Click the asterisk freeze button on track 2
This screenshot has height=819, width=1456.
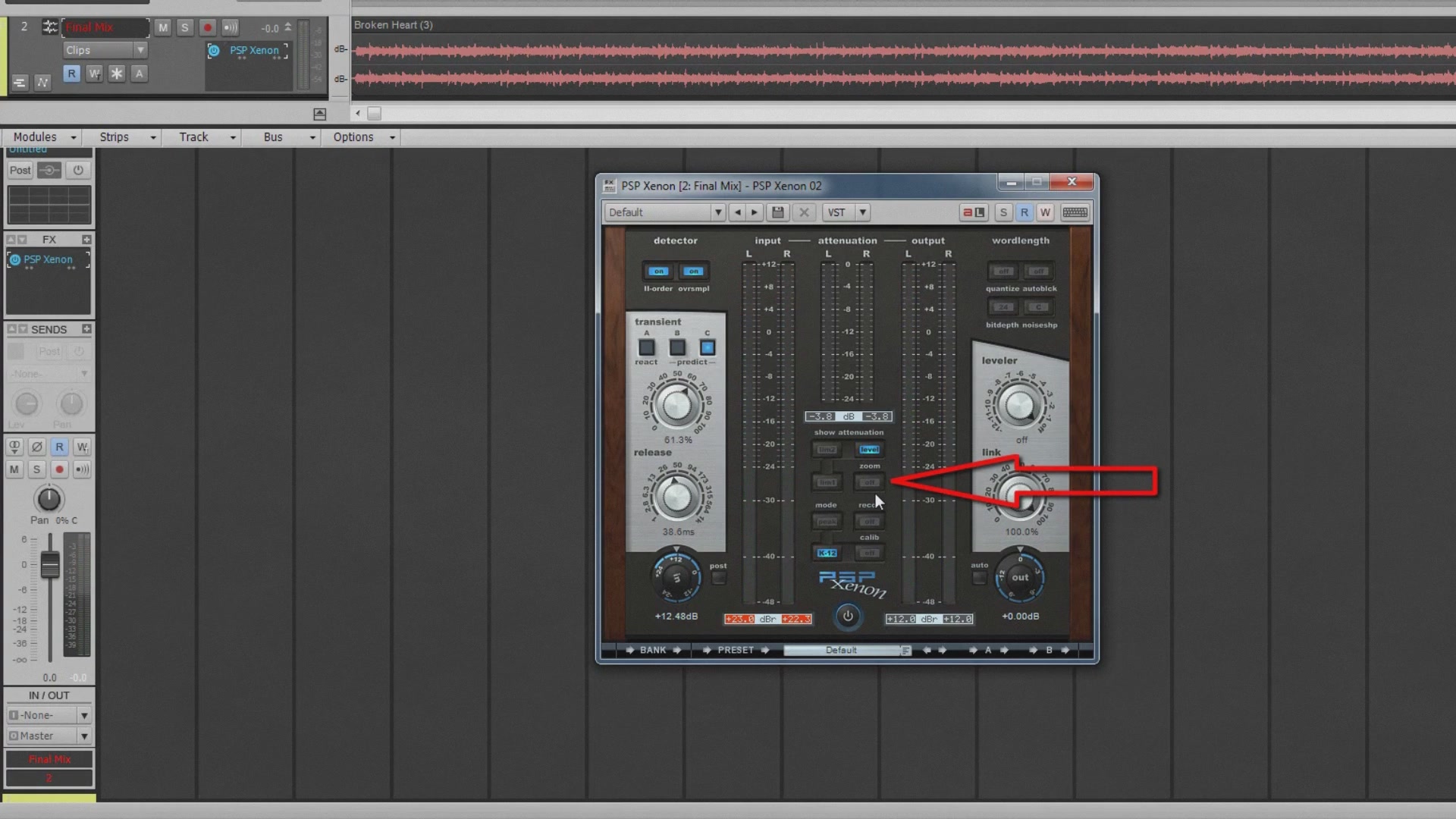(x=117, y=74)
